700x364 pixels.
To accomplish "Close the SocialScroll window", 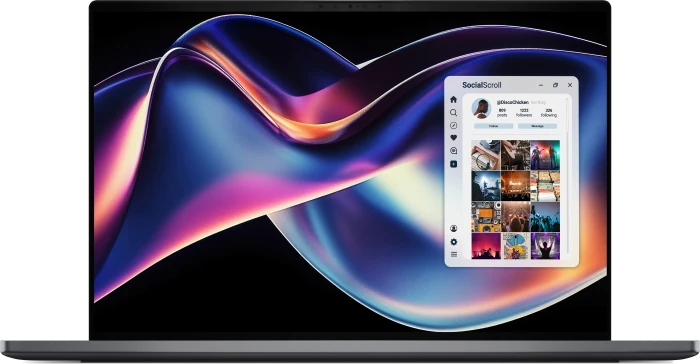I will (570, 85).
